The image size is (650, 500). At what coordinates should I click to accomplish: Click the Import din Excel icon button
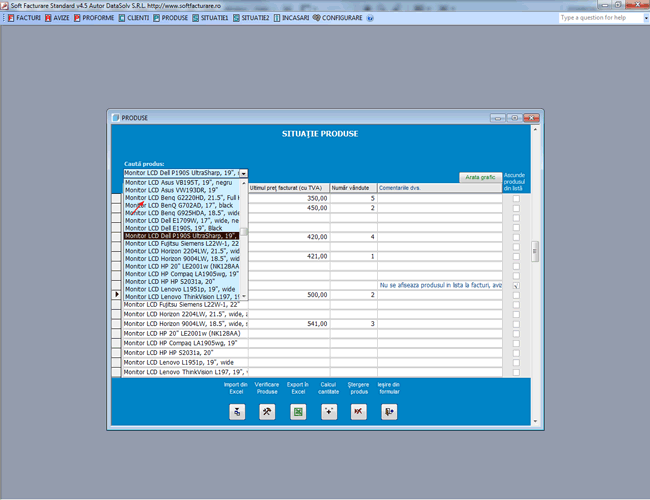click(x=237, y=412)
